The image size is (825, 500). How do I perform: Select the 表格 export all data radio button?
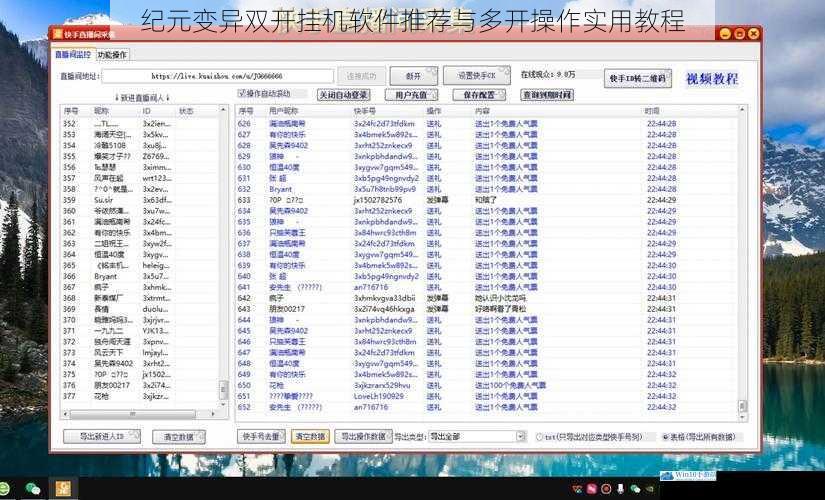coord(665,437)
